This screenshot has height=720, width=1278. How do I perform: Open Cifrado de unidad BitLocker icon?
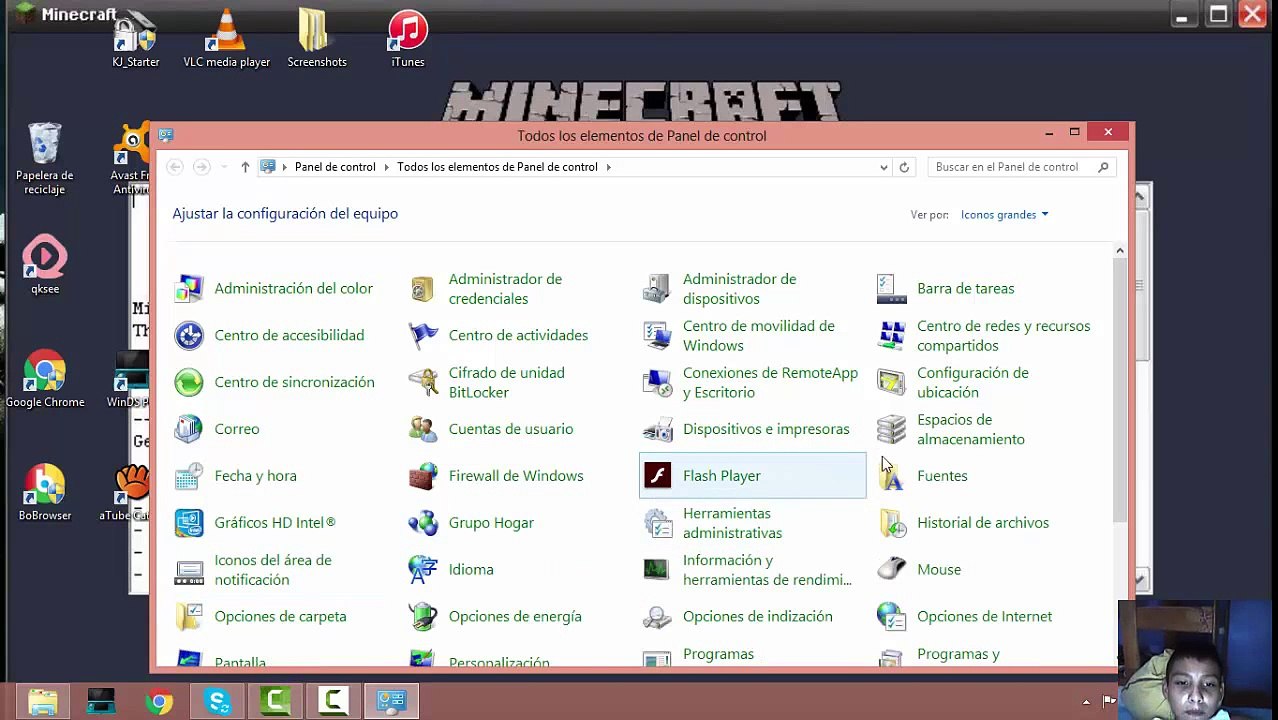pos(422,382)
